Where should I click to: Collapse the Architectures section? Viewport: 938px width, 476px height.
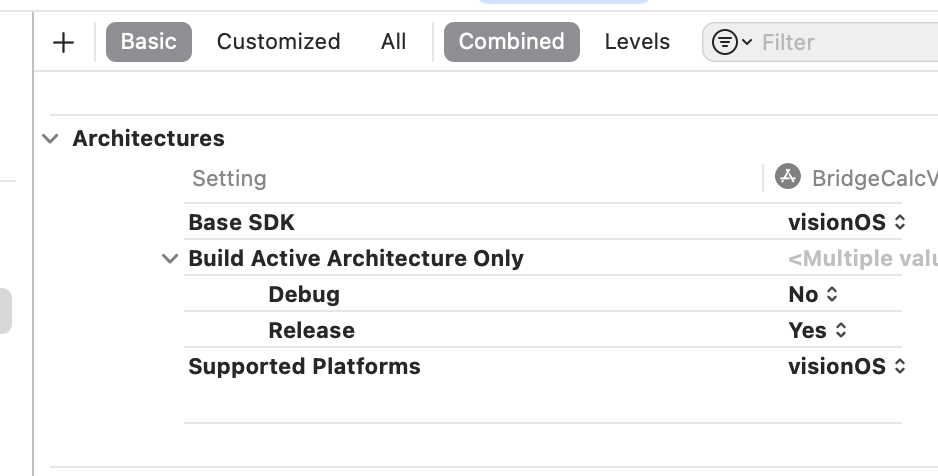click(51, 139)
